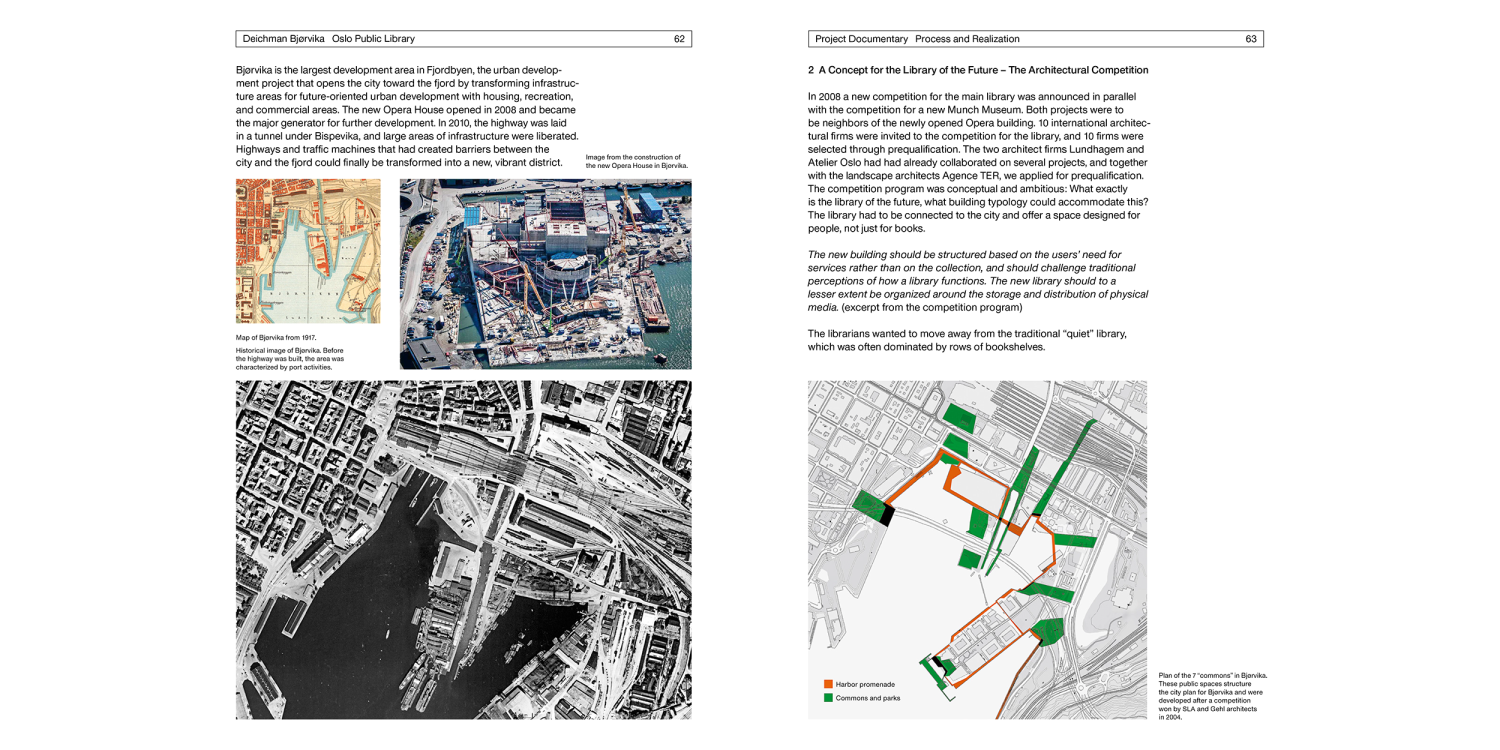Click the 1917 Bjørvika map image

pos(308,251)
